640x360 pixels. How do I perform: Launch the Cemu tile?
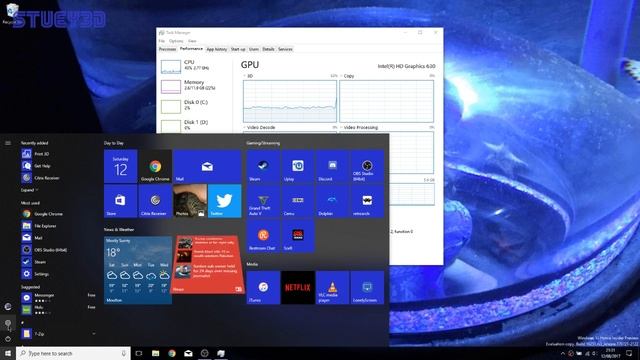tap(298, 201)
